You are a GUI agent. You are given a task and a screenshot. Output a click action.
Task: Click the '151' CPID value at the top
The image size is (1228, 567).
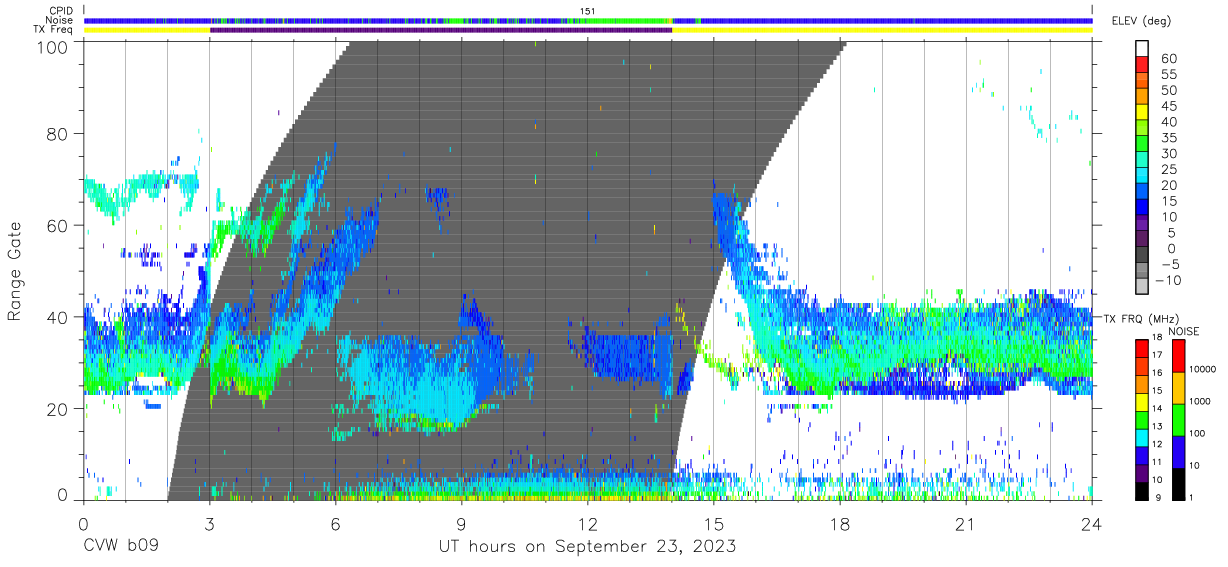coord(588,11)
